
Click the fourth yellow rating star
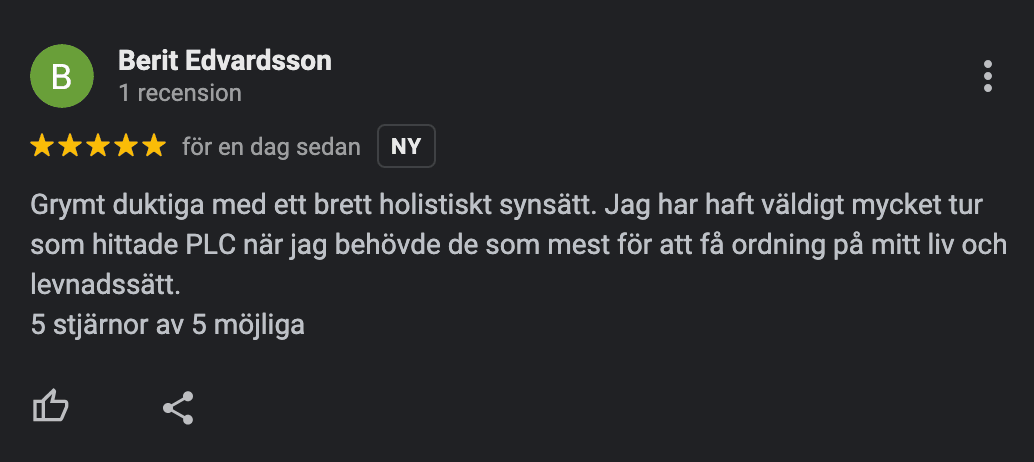point(126,146)
